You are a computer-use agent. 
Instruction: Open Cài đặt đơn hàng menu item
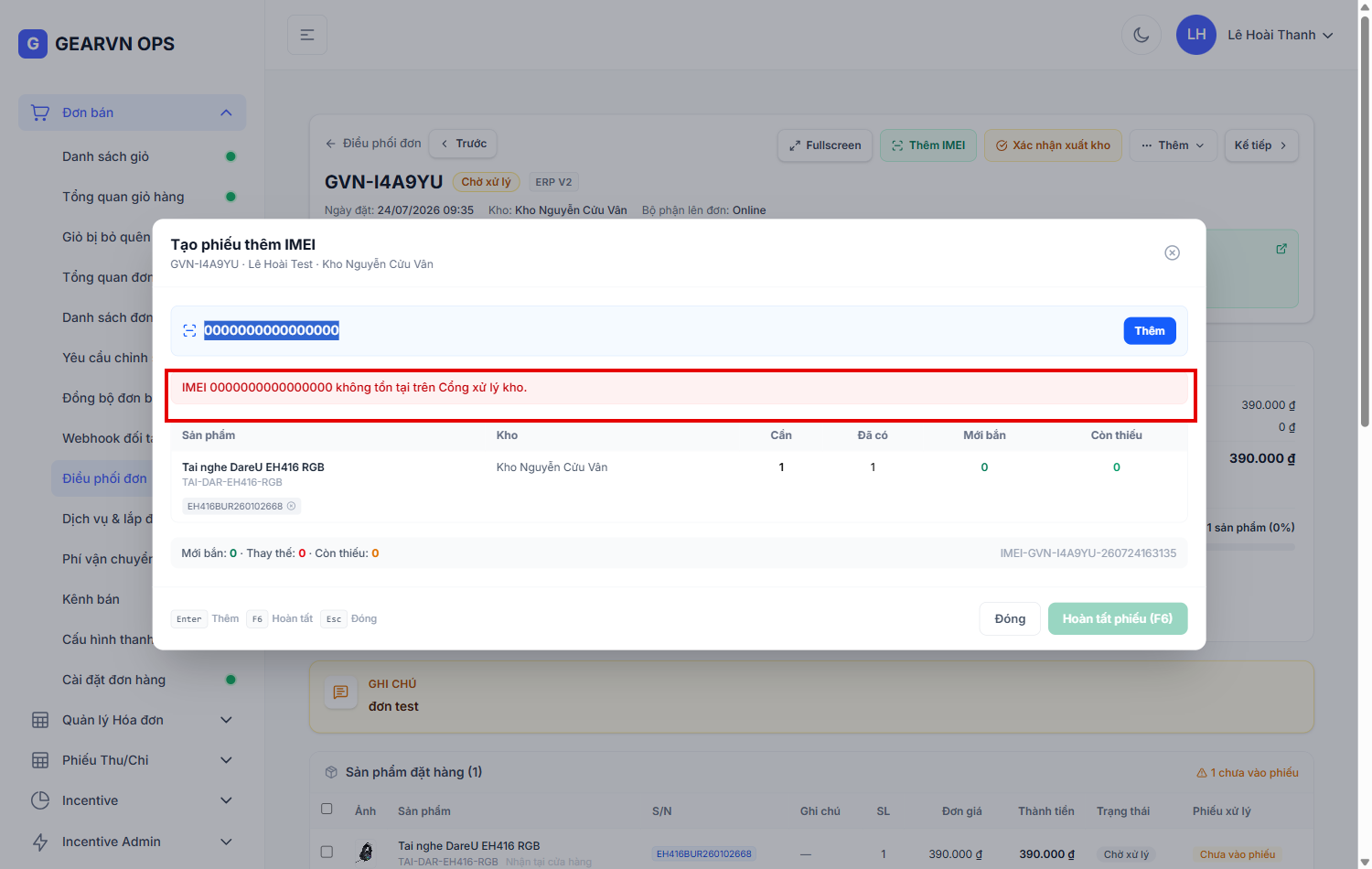[x=113, y=680]
